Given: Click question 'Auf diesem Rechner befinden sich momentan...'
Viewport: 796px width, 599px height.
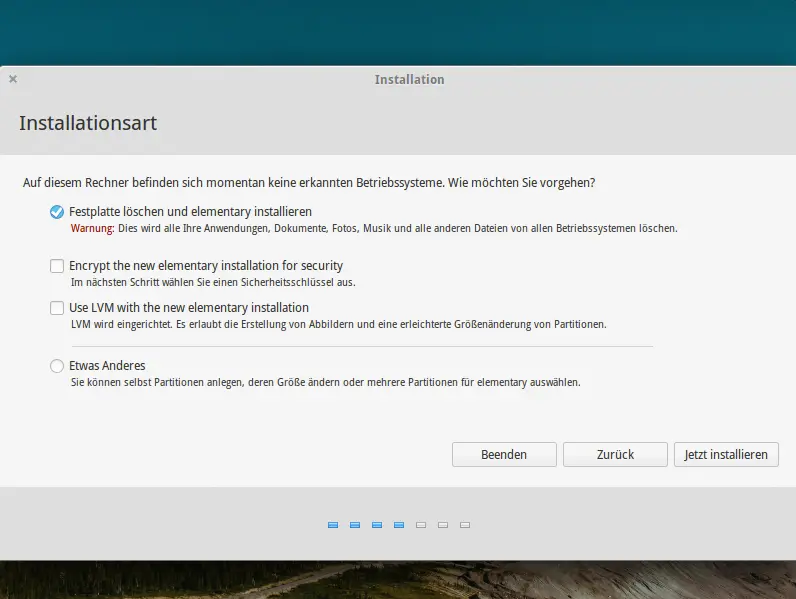Looking at the screenshot, I should [x=309, y=183].
